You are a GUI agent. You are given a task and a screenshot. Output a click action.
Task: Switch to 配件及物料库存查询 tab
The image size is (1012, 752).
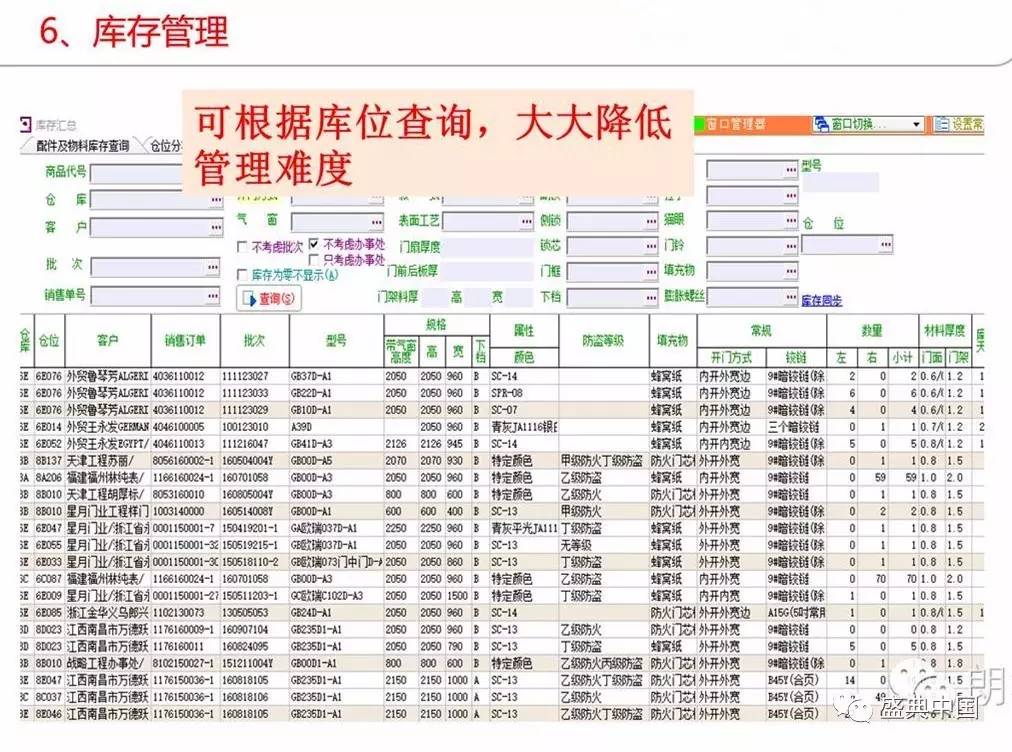click(82, 146)
